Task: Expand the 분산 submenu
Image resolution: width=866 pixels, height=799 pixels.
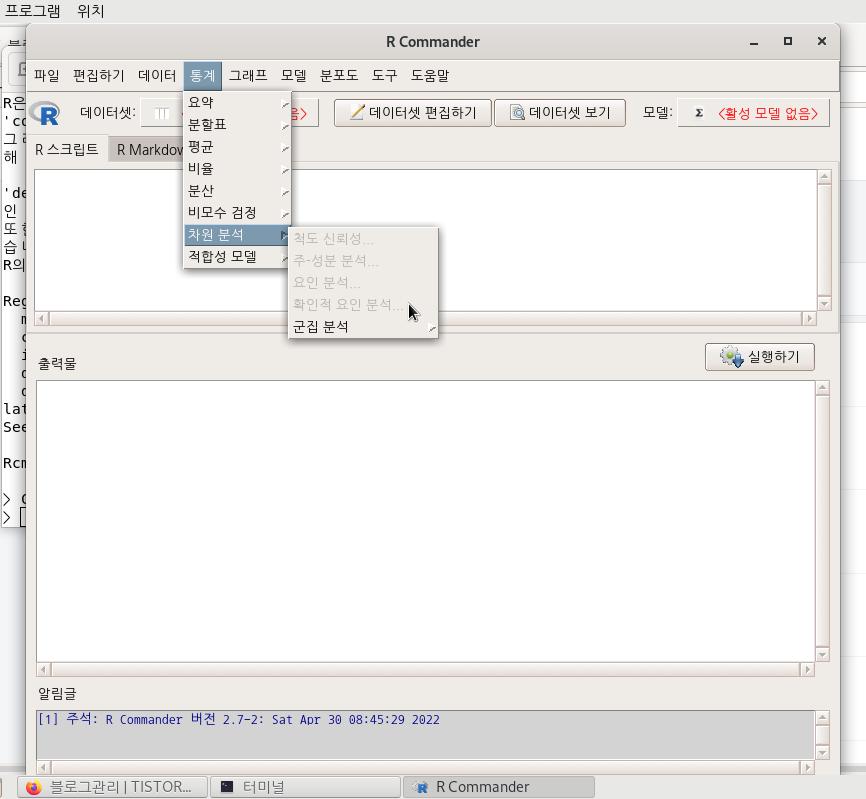Action: (x=237, y=191)
